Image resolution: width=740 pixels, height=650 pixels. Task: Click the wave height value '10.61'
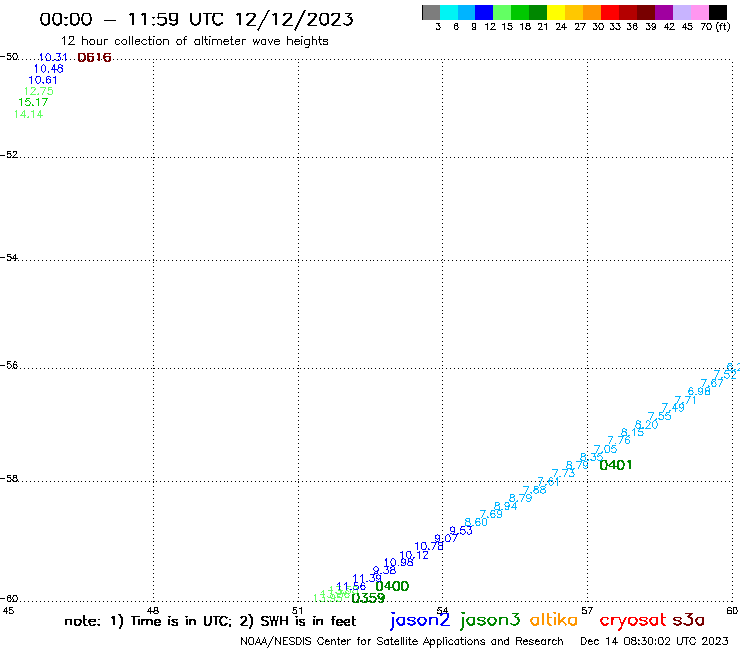42,80
